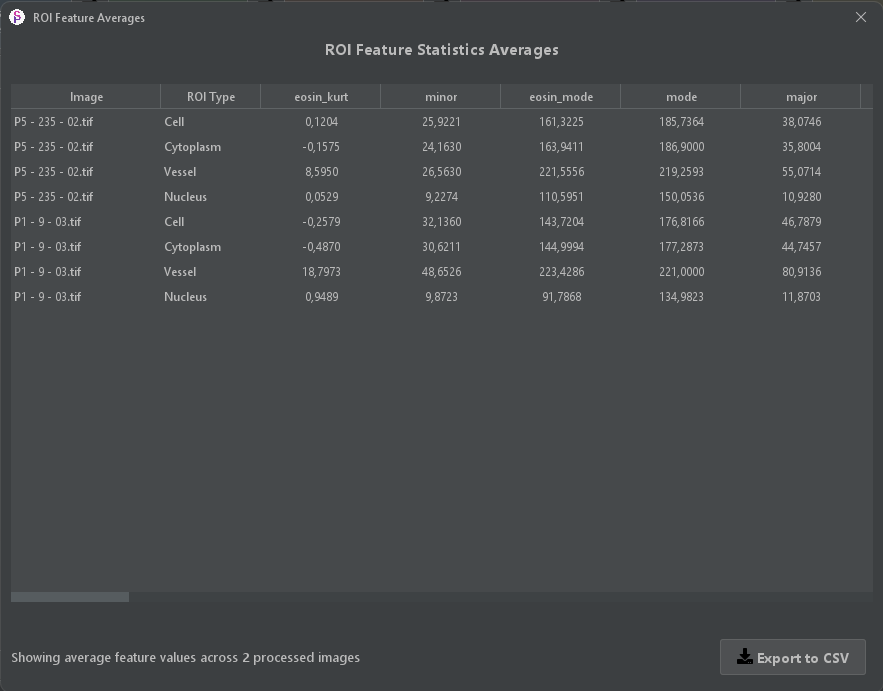Click the download icon on Export to CSV

click(744, 657)
